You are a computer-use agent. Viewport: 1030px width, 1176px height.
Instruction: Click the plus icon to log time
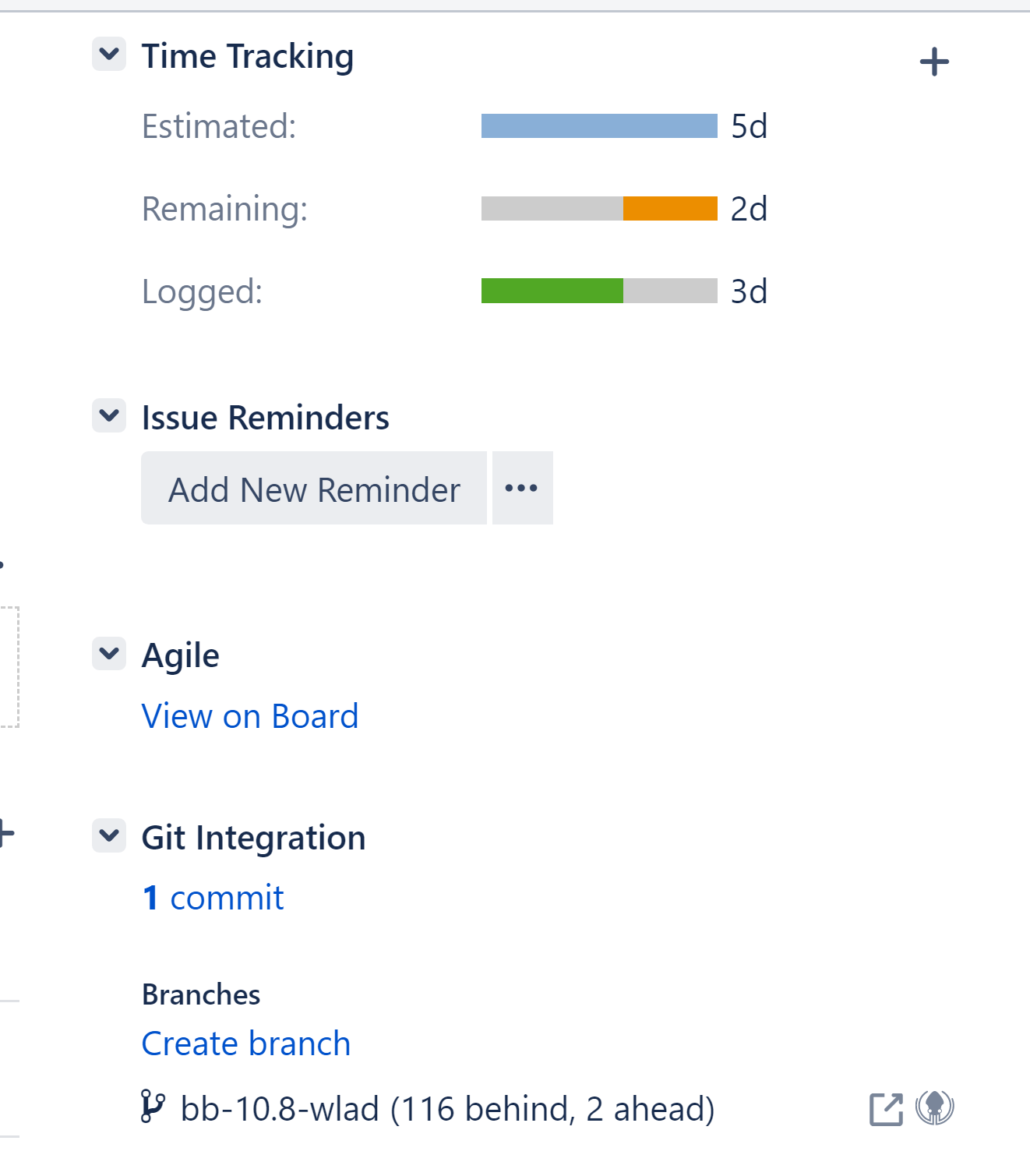(934, 62)
